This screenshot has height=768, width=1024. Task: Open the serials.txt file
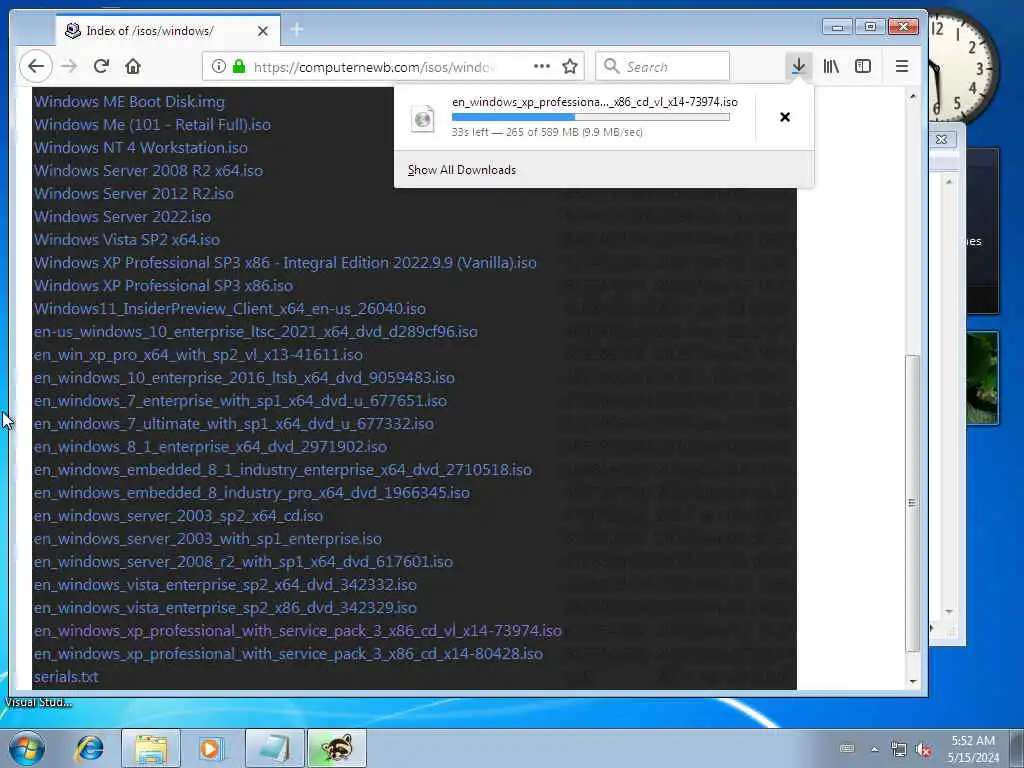pos(66,677)
